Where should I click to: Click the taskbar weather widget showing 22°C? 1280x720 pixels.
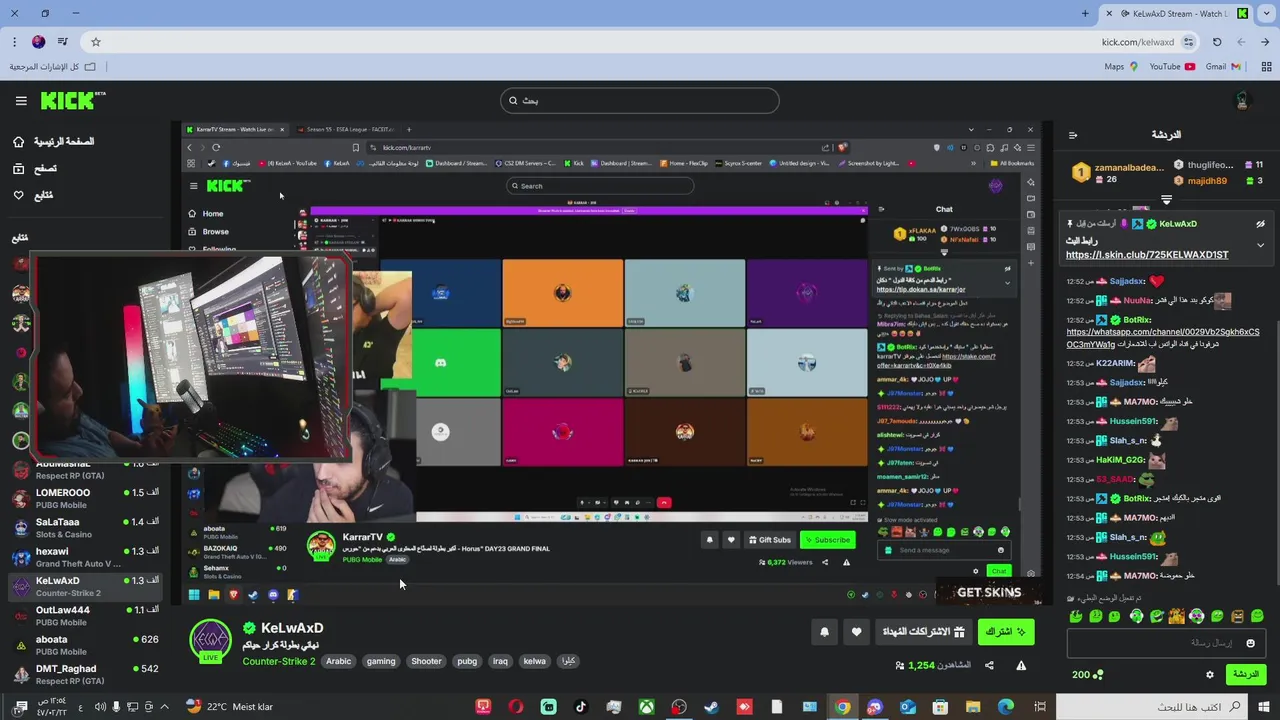229,707
